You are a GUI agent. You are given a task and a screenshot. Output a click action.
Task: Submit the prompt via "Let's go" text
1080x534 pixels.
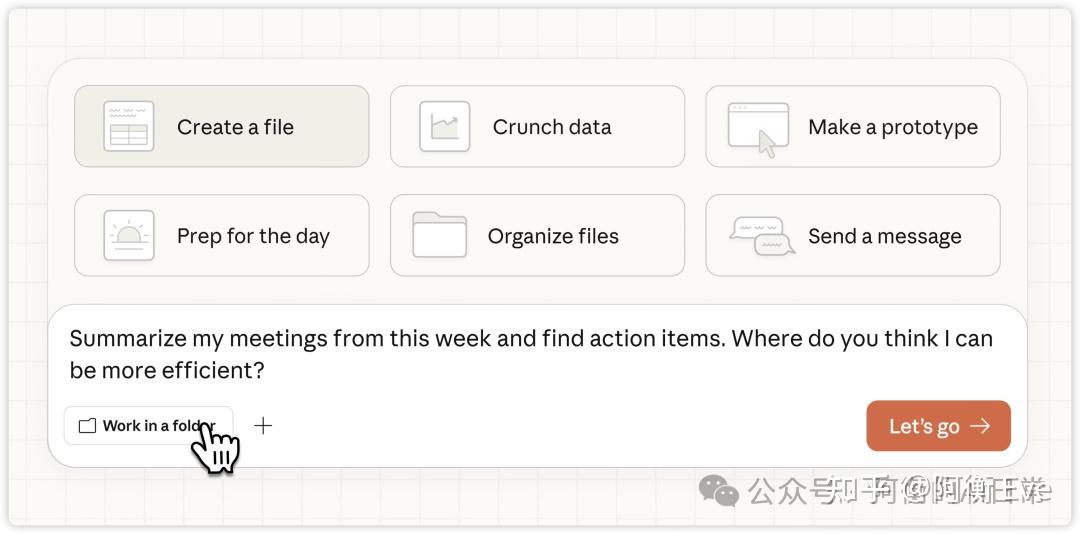point(923,426)
